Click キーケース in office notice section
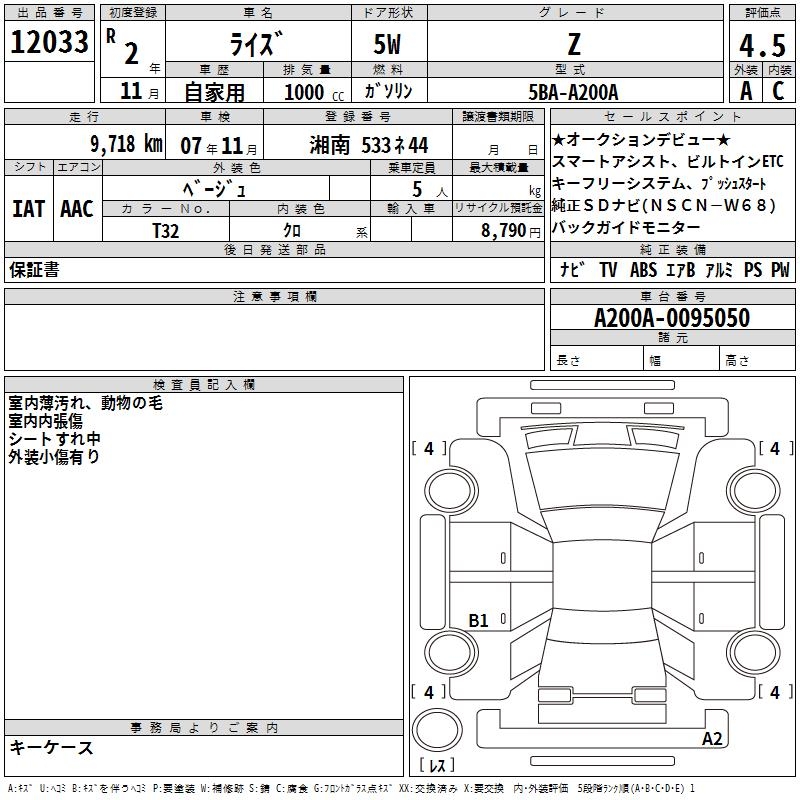The width and height of the screenshot is (800, 800). tap(51, 748)
